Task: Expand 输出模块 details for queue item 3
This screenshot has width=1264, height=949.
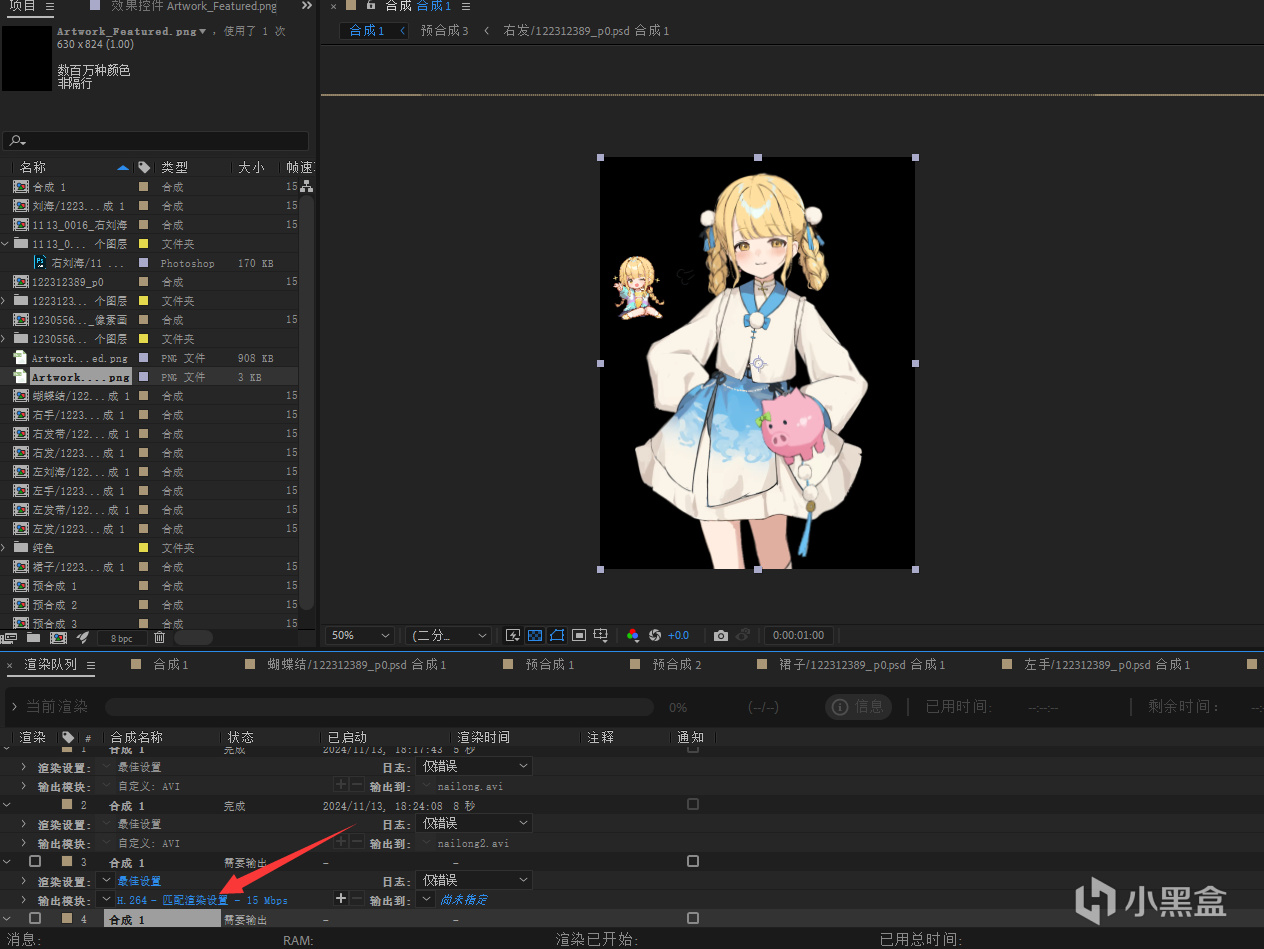Action: 24,900
